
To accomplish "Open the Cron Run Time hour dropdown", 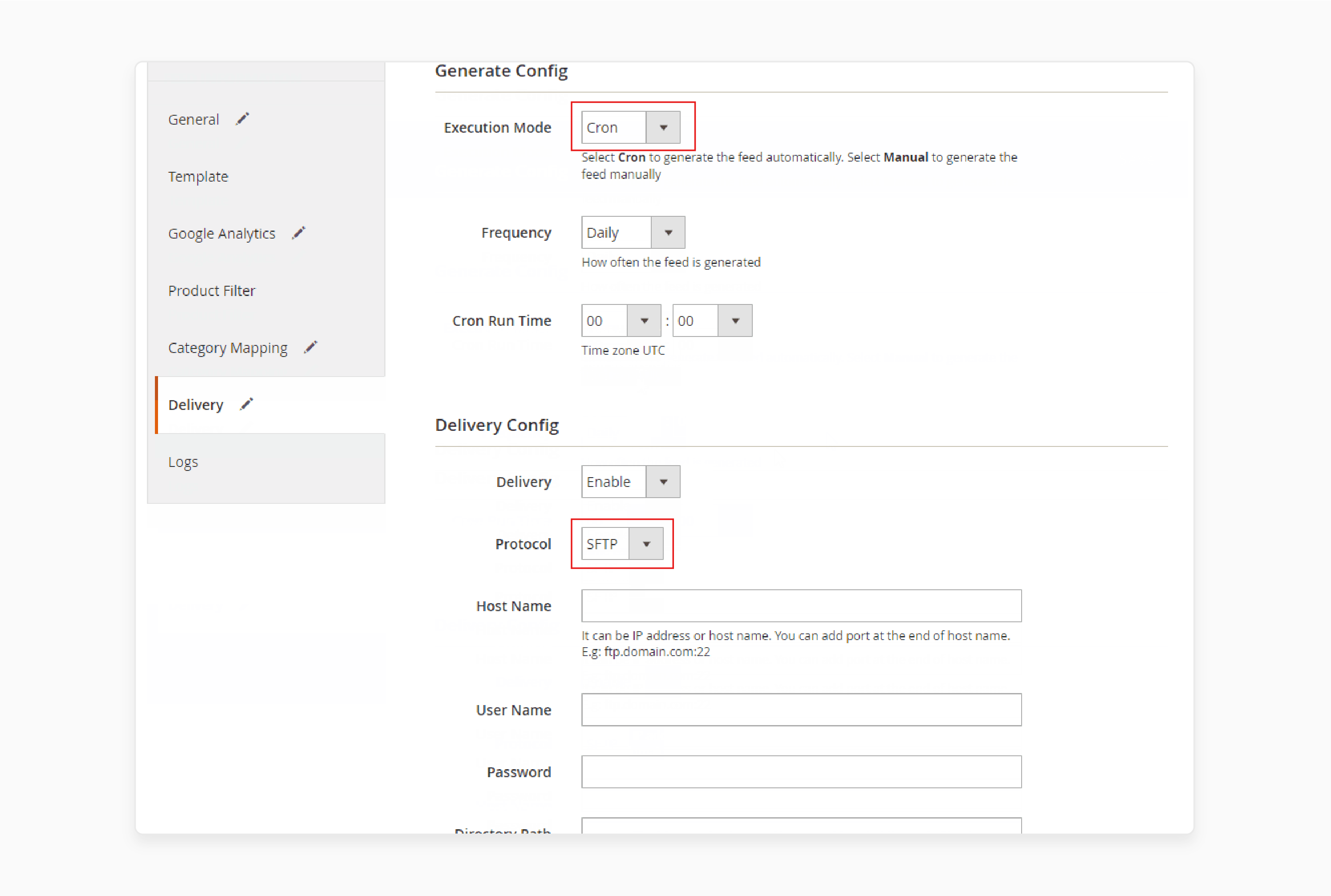I will 621,320.
